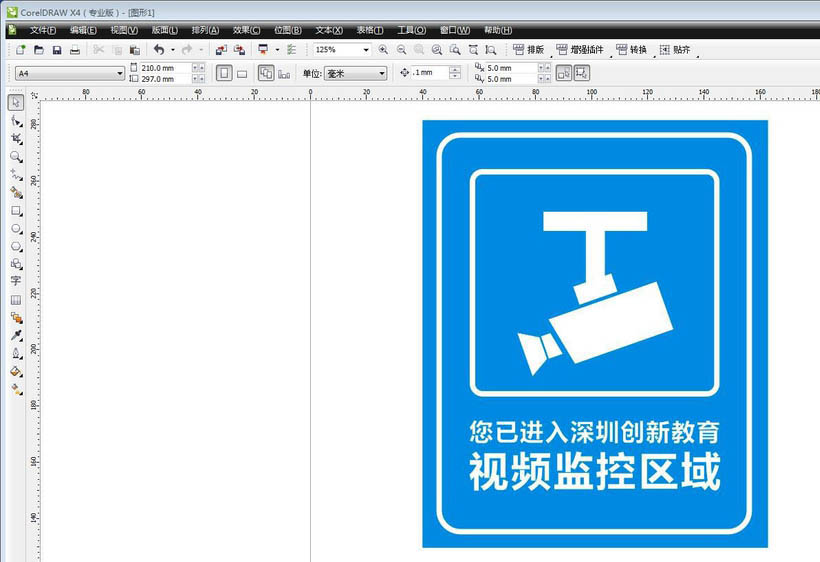Viewport: 820px width, 562px height.
Task: Select the Basic Shapes tool in the toolbox
Action: (16, 263)
